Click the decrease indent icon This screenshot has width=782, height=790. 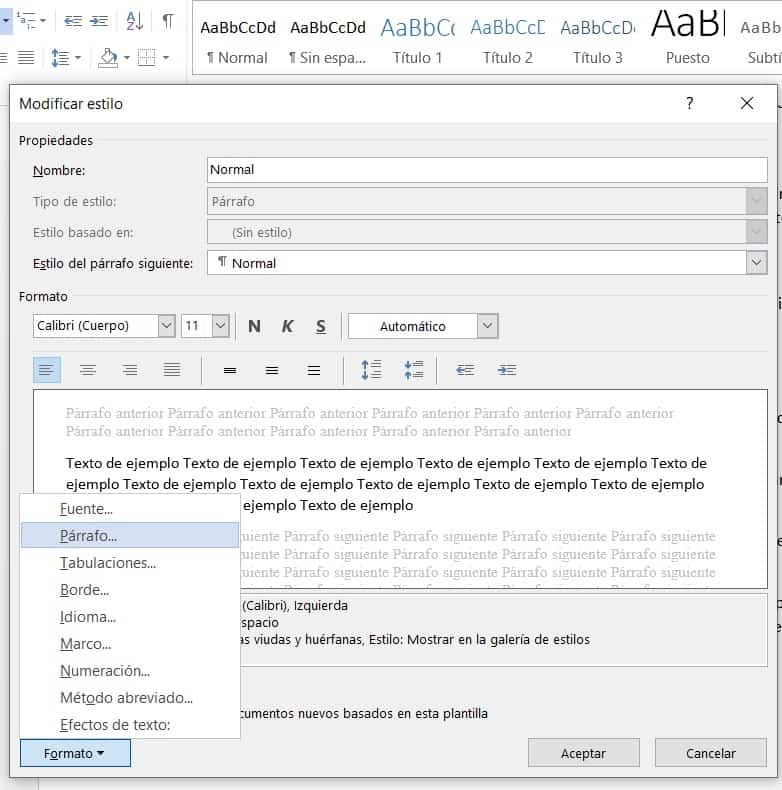(465, 370)
